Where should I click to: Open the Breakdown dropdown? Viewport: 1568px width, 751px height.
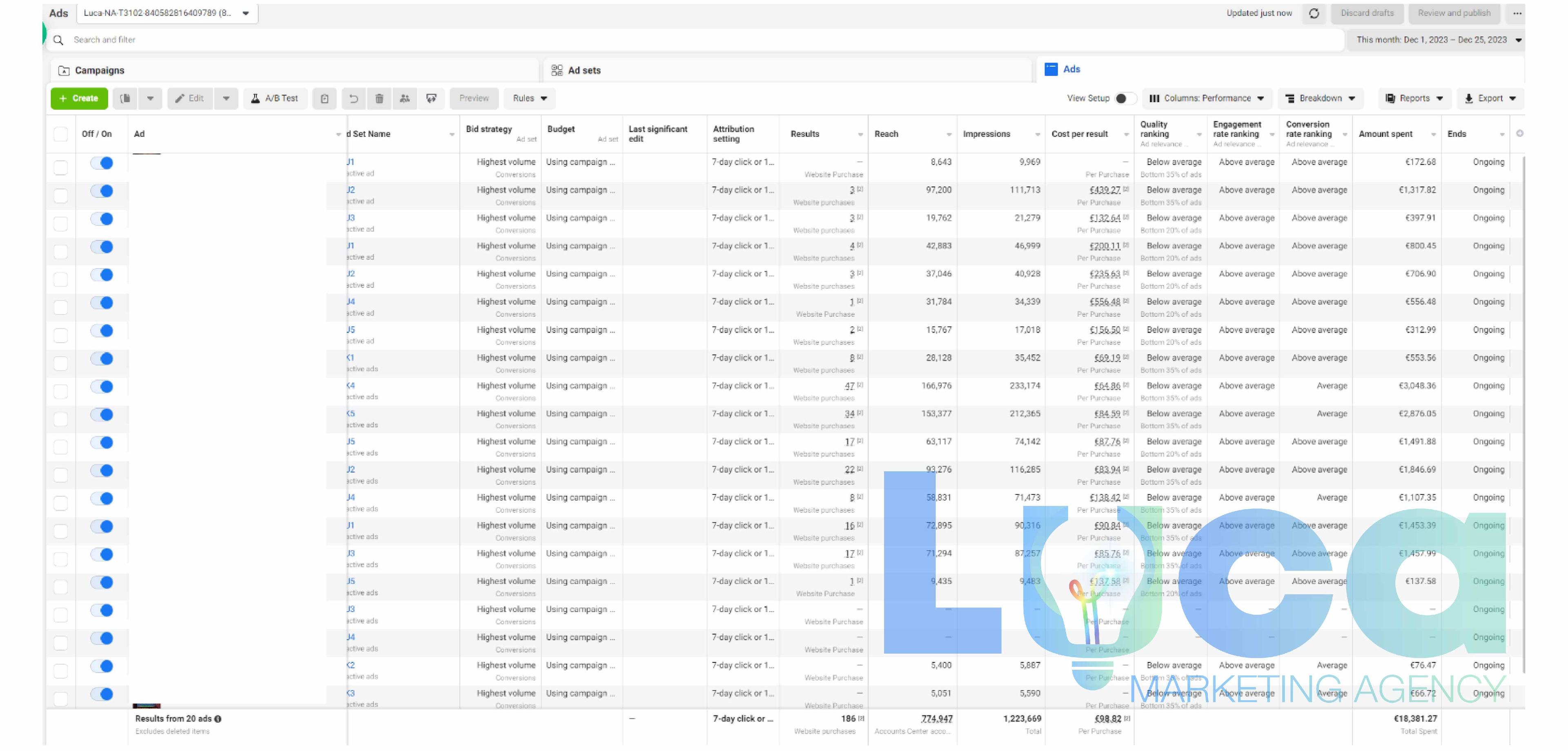(x=1320, y=98)
